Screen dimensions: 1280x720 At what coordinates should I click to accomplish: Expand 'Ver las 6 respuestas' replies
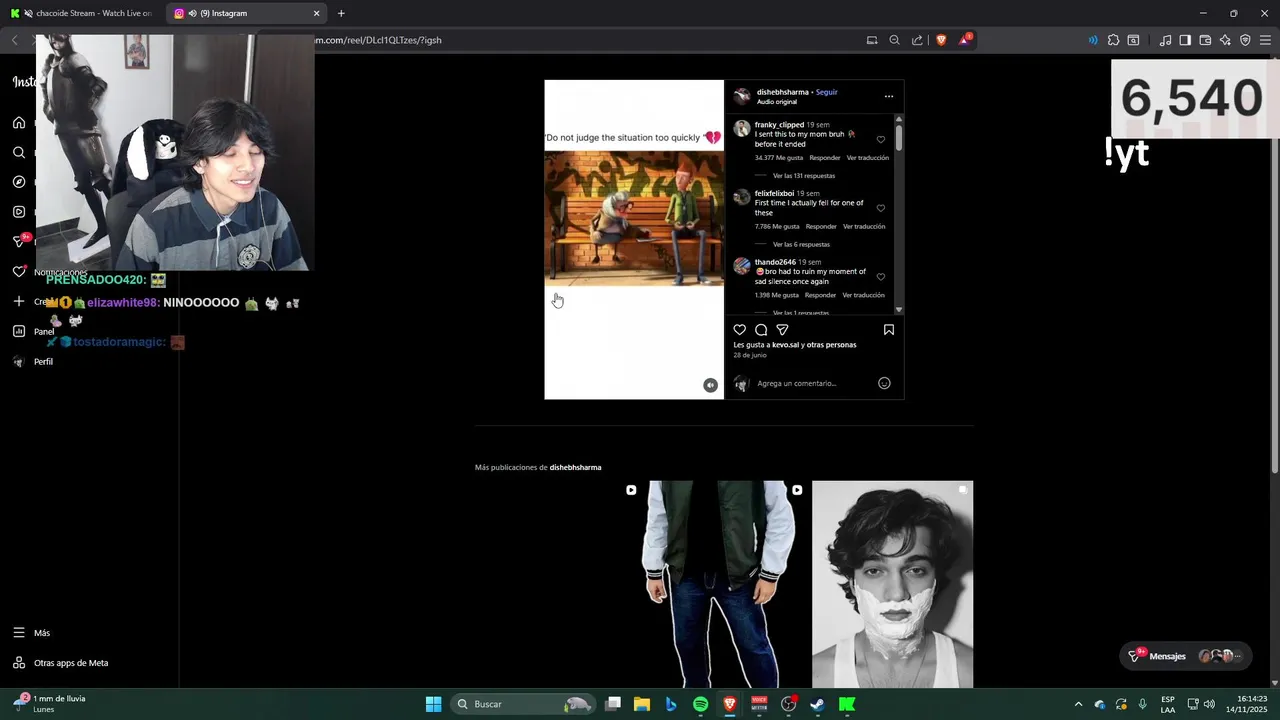point(801,244)
